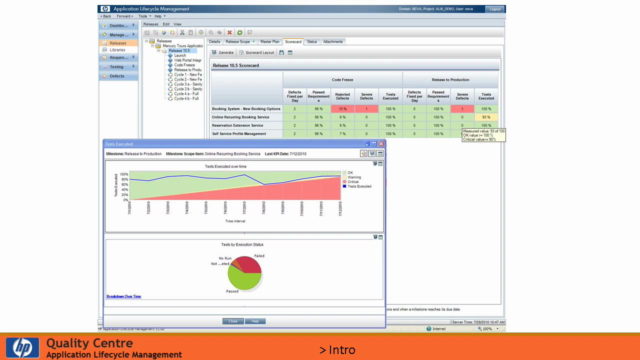The height and width of the screenshot is (360, 640).
Task: Collapse the Release 10.5 tree node
Action: [x=159, y=51]
